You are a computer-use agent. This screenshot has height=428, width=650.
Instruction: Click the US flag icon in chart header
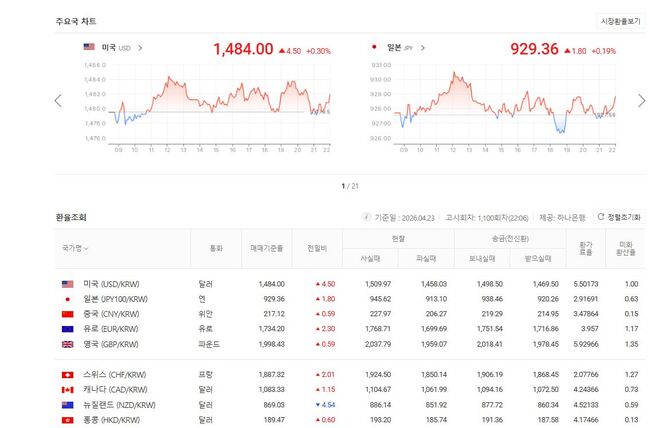pyautogui.click(x=89, y=47)
